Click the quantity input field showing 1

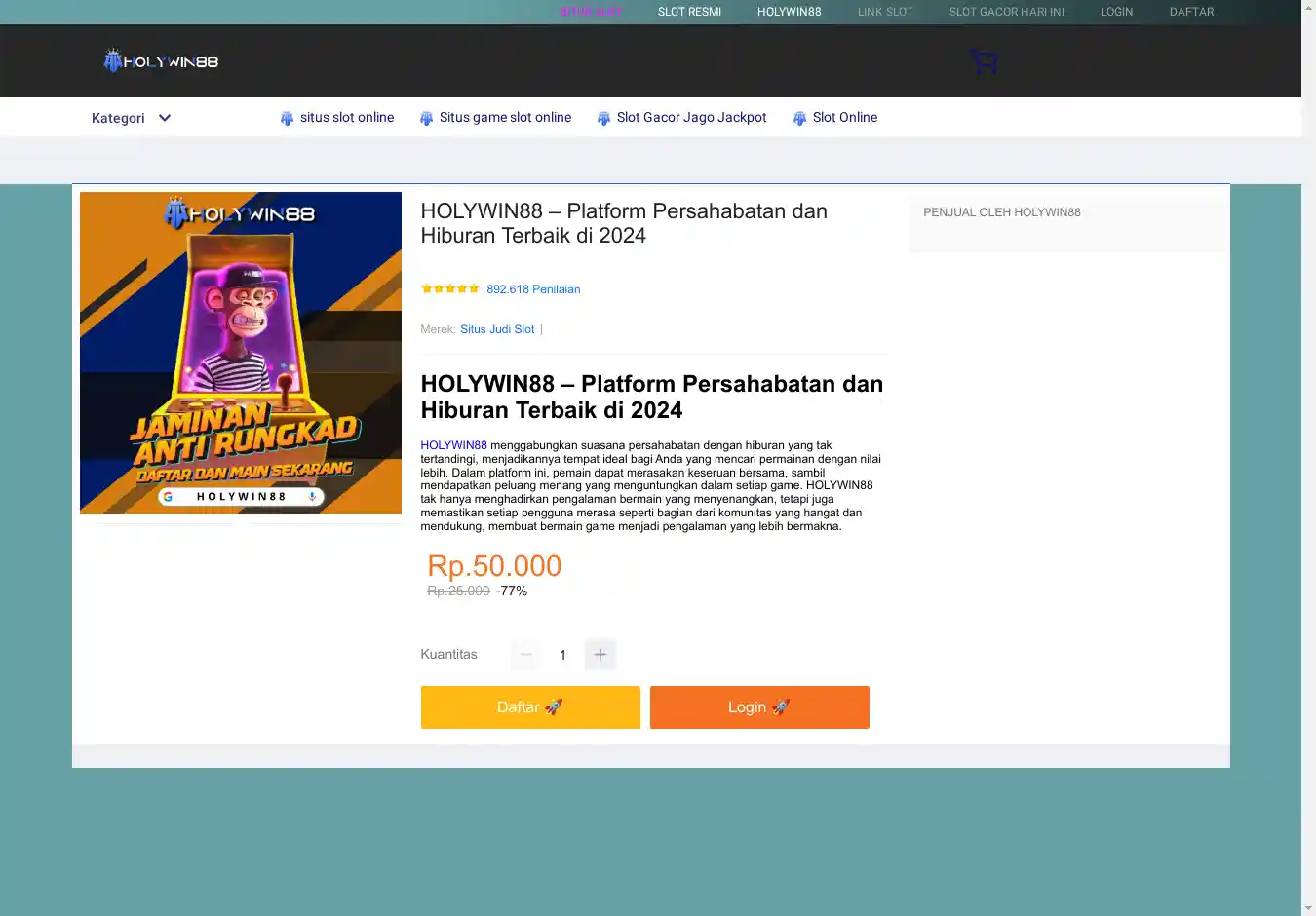coord(562,655)
